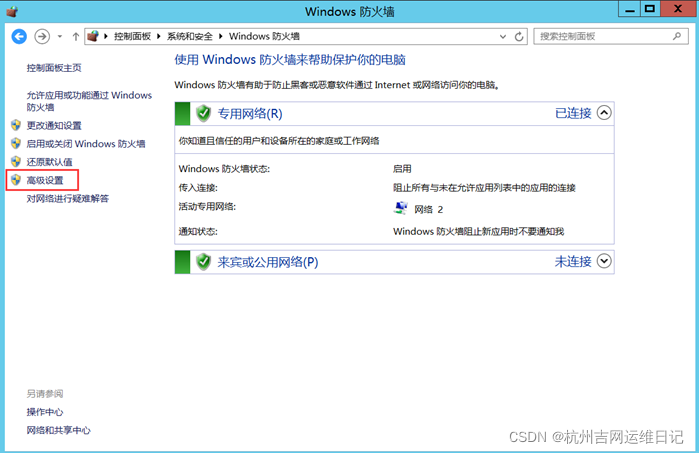Maximize the Windows 防火墙 window
This screenshot has height=453, width=699.
click(x=650, y=9)
